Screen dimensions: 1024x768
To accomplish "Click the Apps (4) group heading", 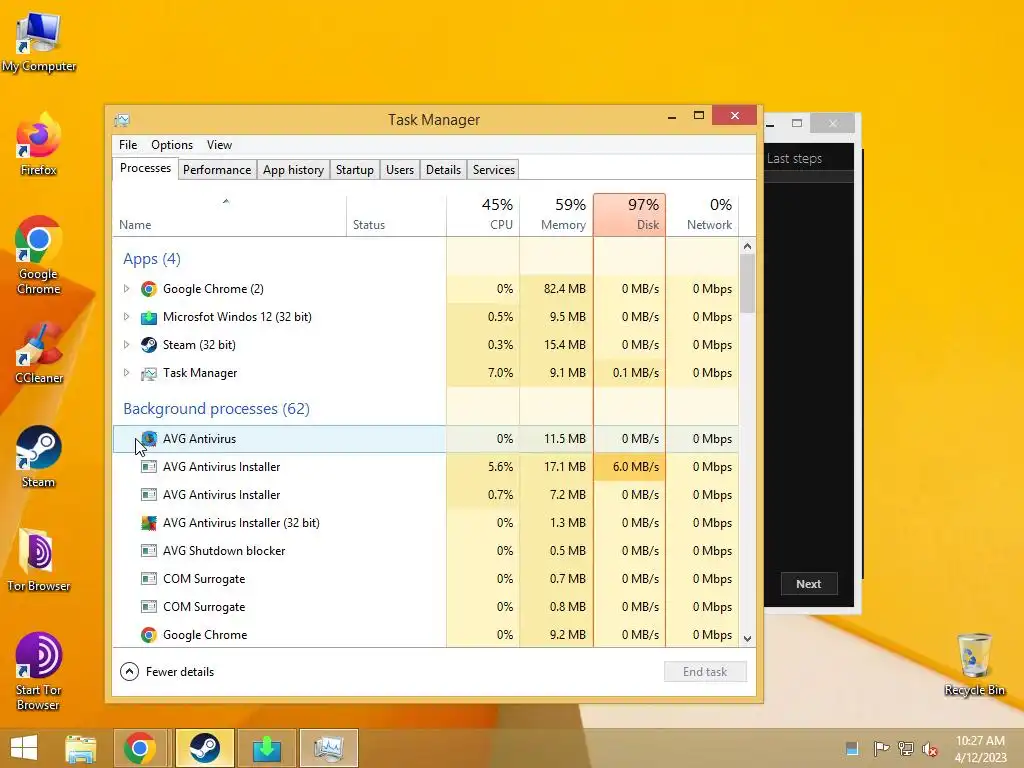I will (152, 259).
